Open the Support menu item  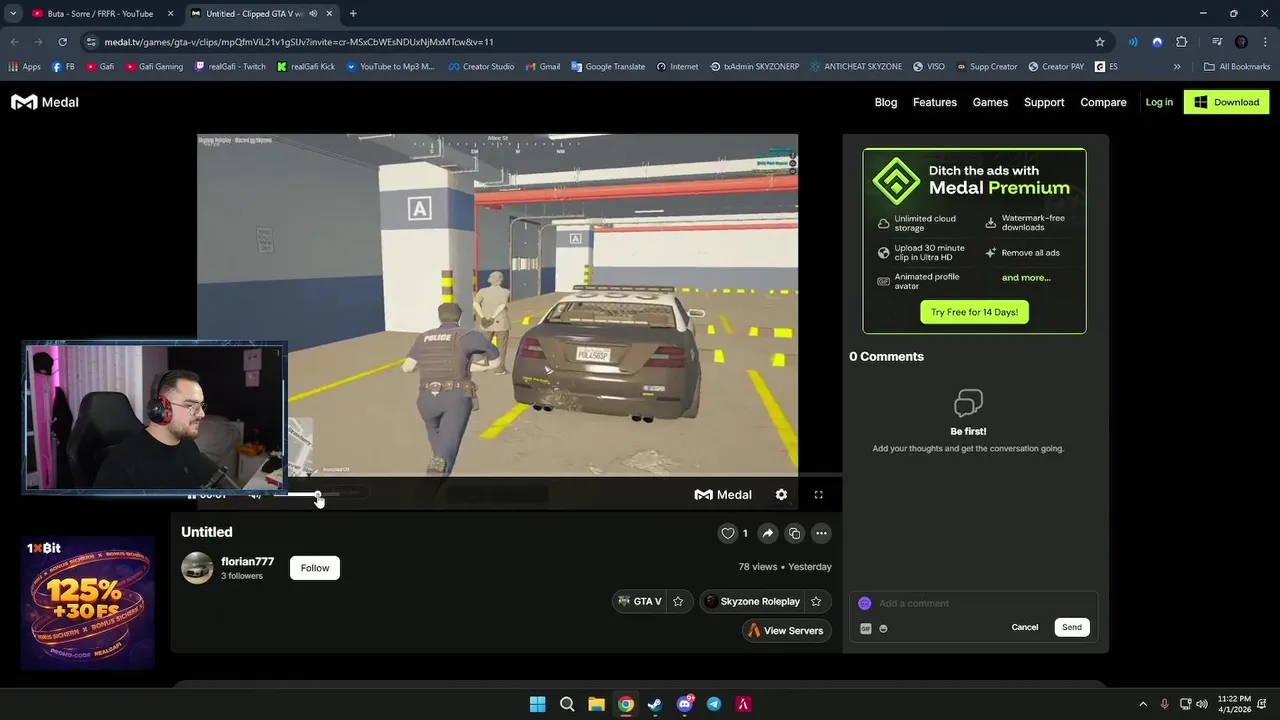coord(1044,102)
